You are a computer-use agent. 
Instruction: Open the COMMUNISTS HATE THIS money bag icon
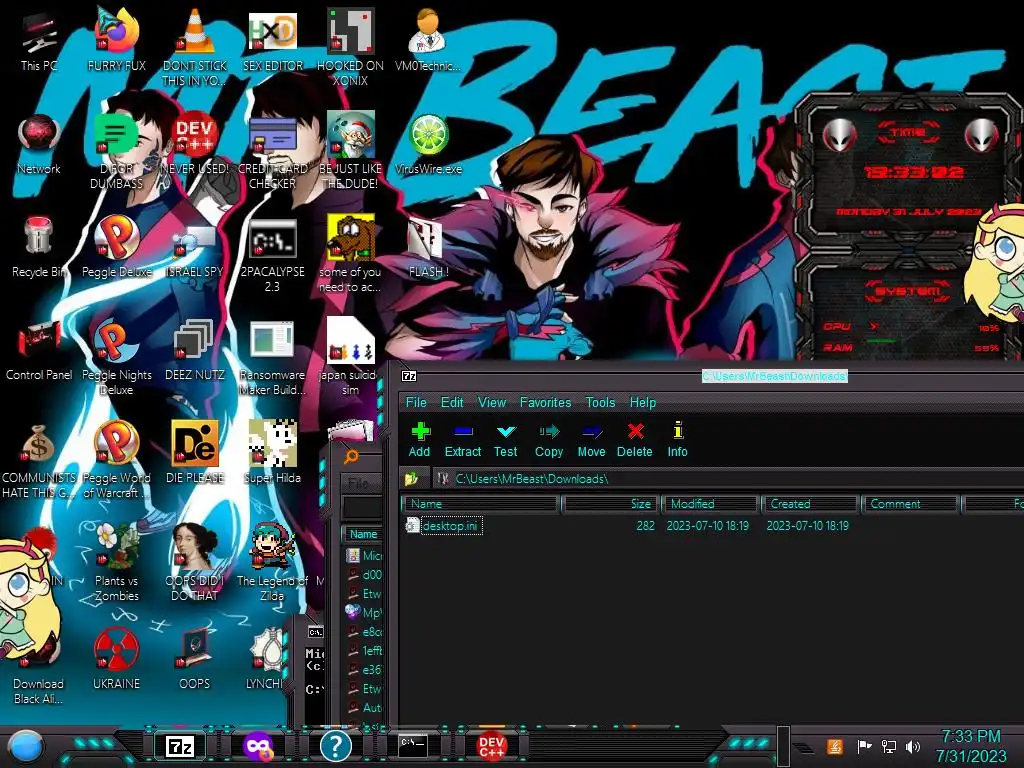[x=39, y=460]
